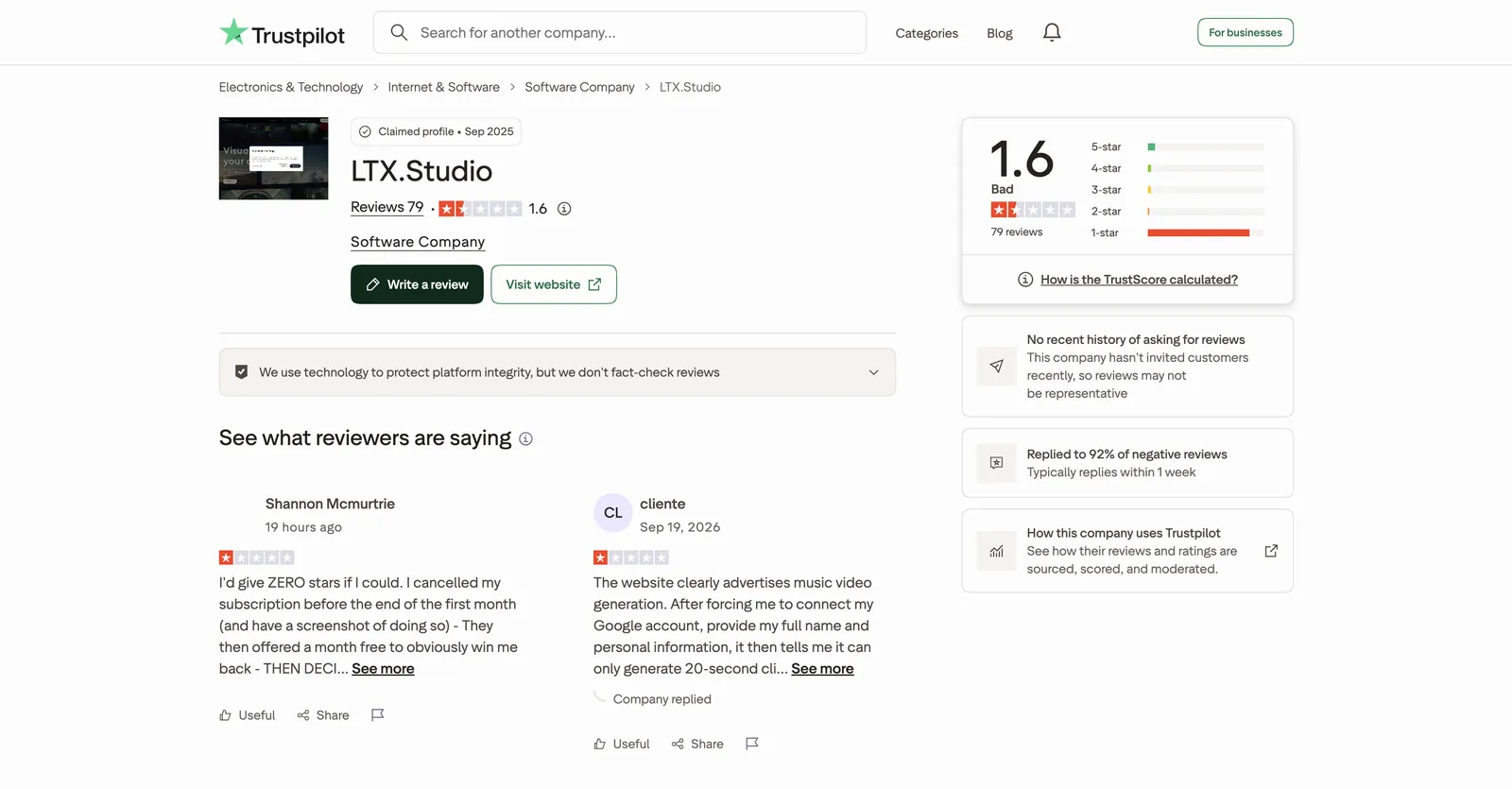
Task: Click Write a review button
Action: (x=417, y=284)
